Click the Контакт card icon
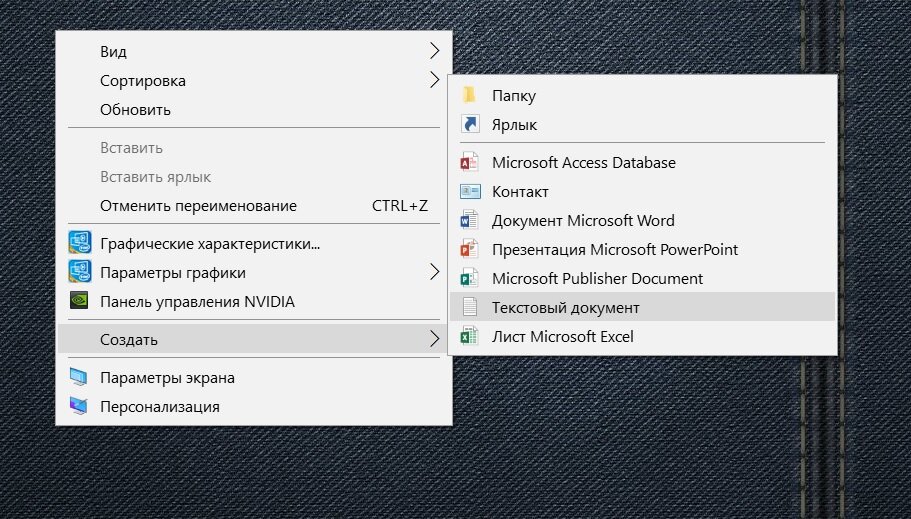The width and height of the screenshot is (911, 519). point(470,191)
